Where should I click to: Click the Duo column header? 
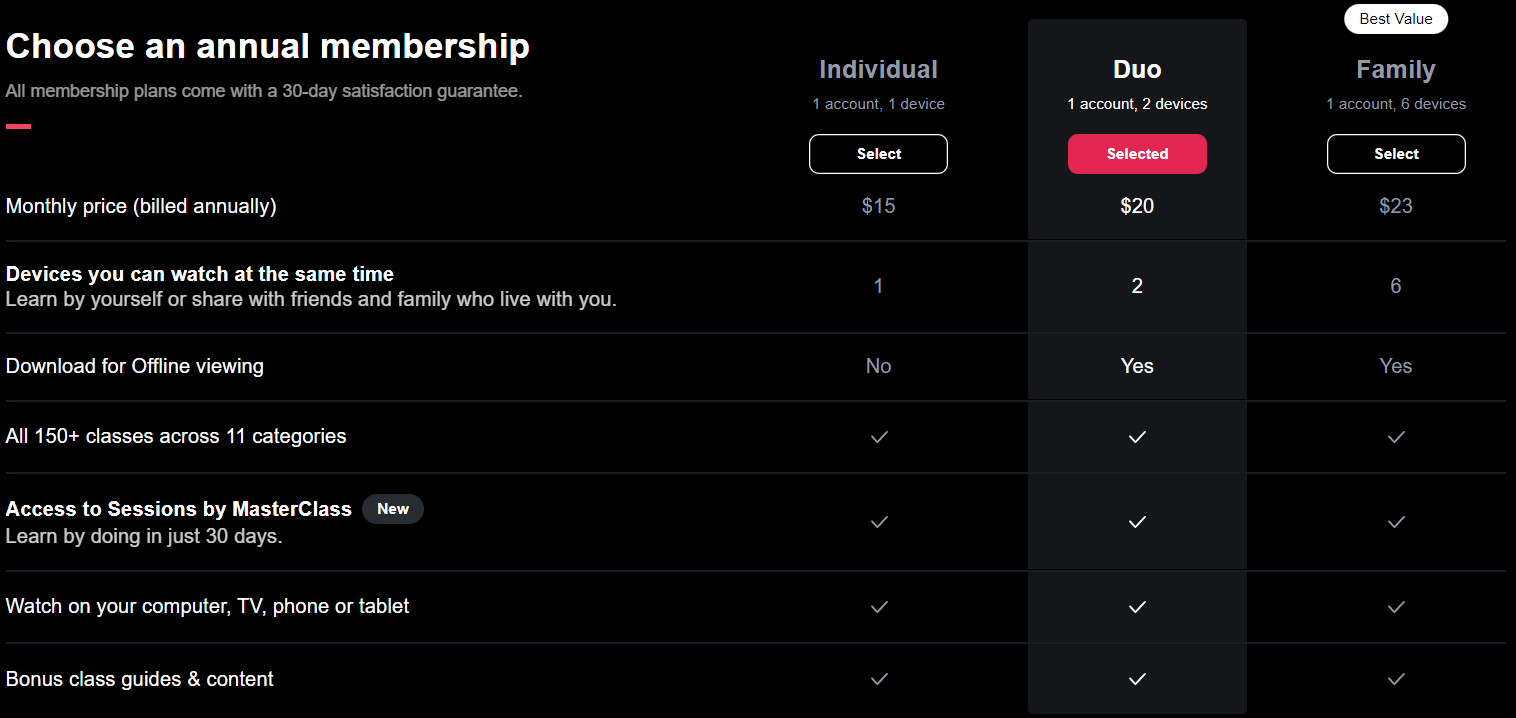click(1137, 69)
